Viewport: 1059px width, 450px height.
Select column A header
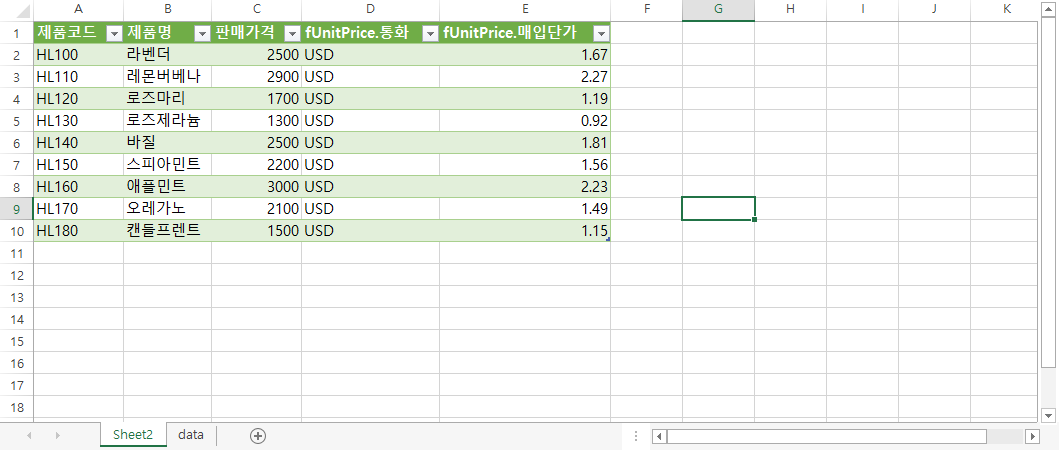[x=78, y=9]
